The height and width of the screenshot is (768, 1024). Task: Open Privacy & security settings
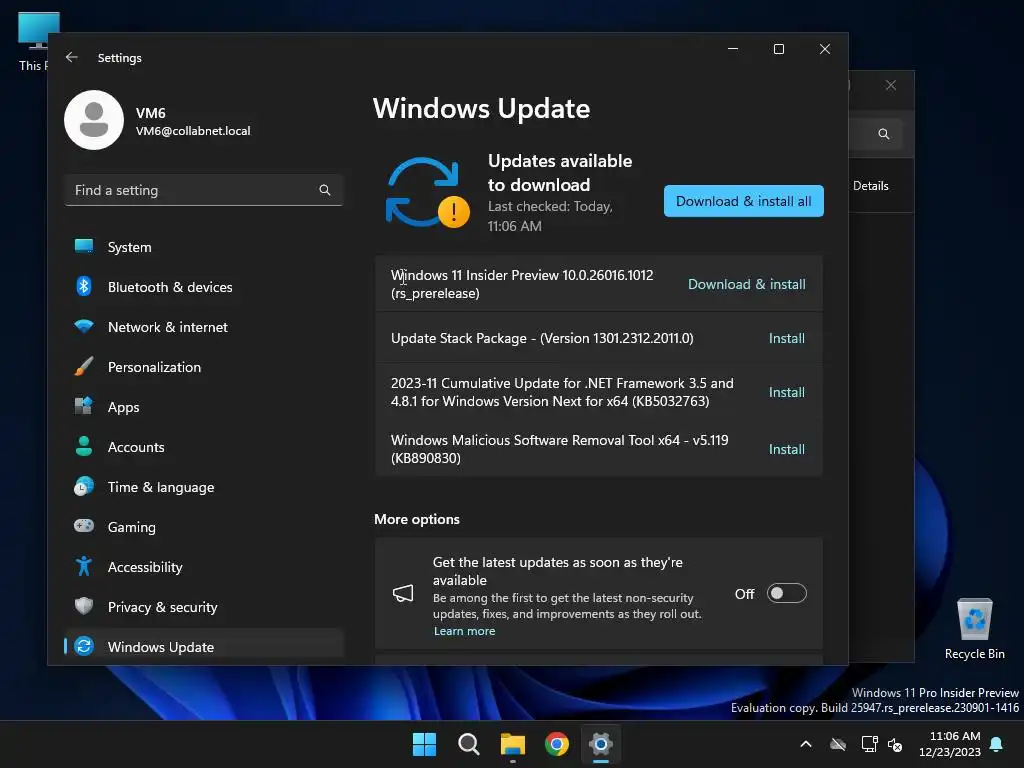point(204,607)
